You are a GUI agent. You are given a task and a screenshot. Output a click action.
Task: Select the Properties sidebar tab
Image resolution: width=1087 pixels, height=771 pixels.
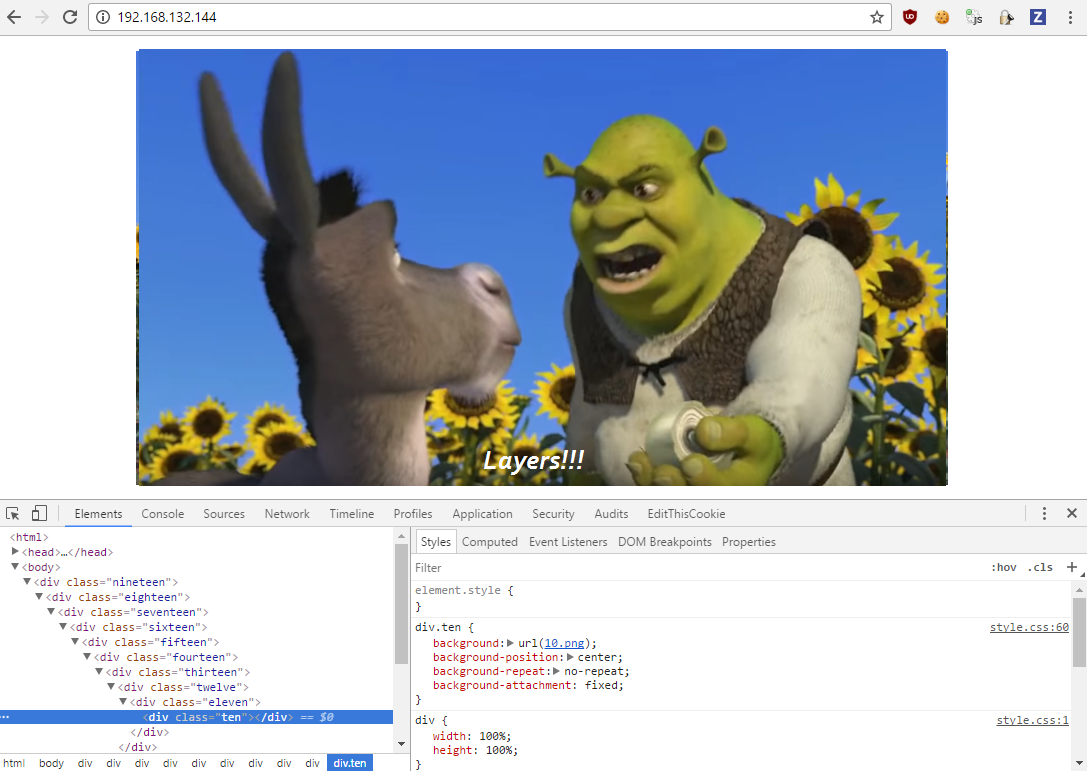749,542
